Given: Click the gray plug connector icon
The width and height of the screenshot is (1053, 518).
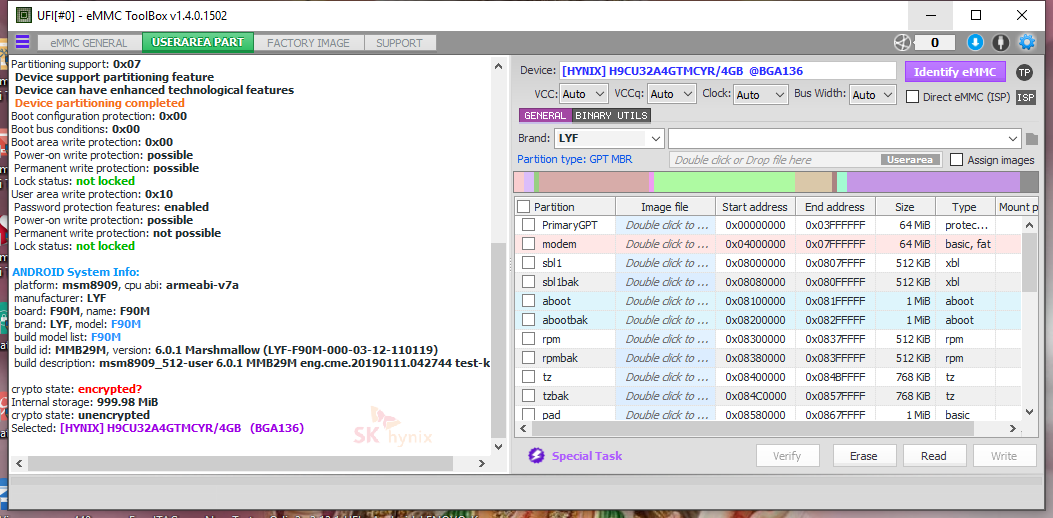Looking at the screenshot, I should point(1001,42).
